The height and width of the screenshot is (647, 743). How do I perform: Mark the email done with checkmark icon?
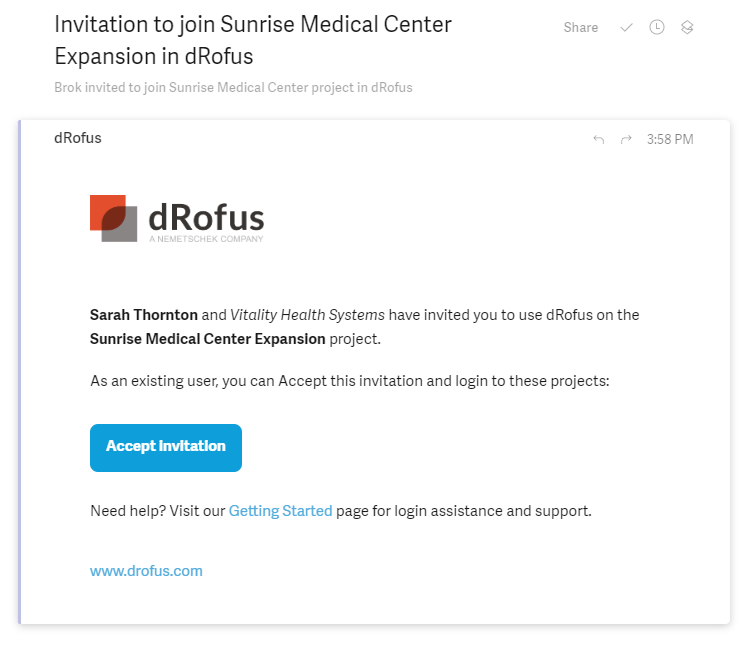point(626,28)
